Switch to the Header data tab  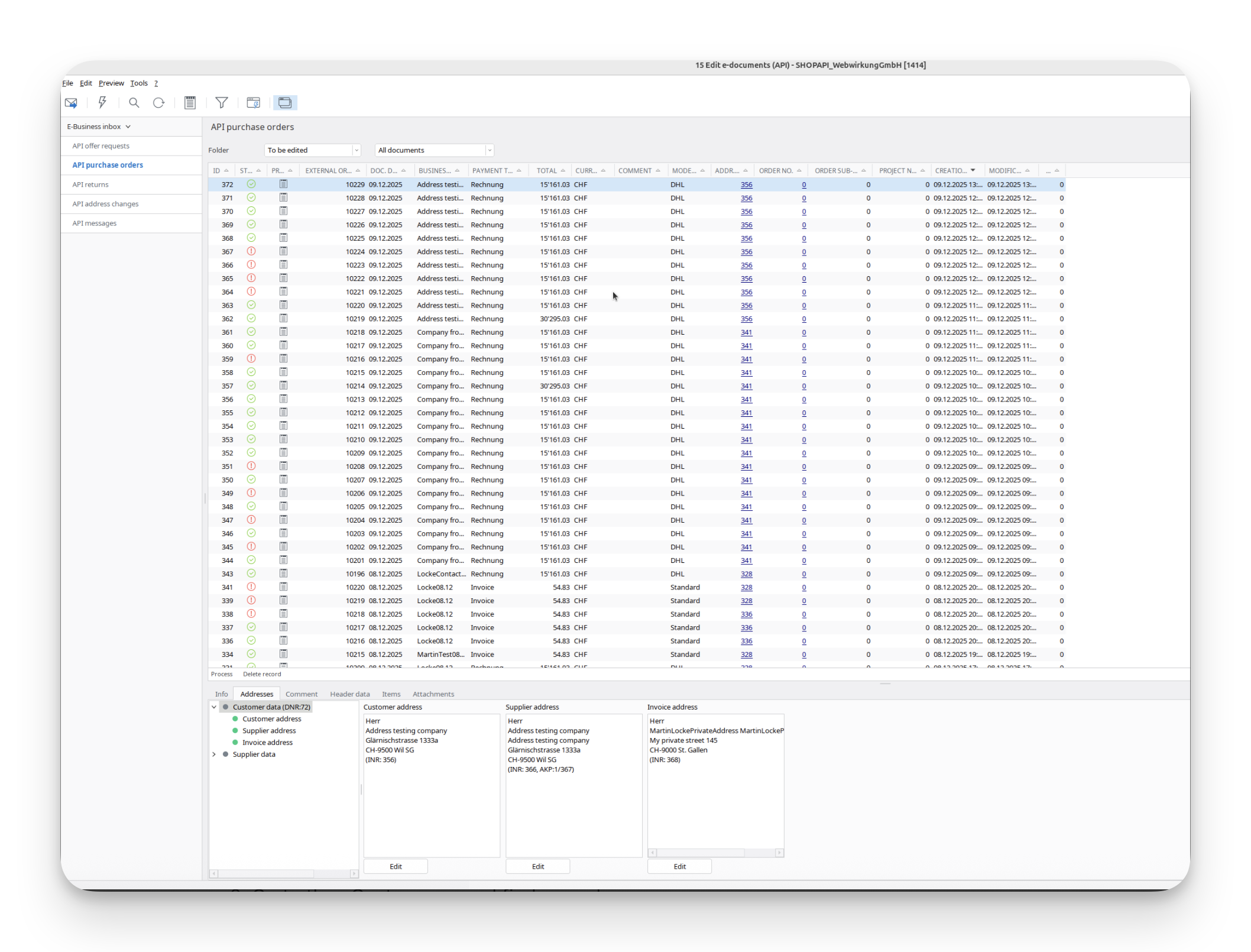tap(349, 694)
